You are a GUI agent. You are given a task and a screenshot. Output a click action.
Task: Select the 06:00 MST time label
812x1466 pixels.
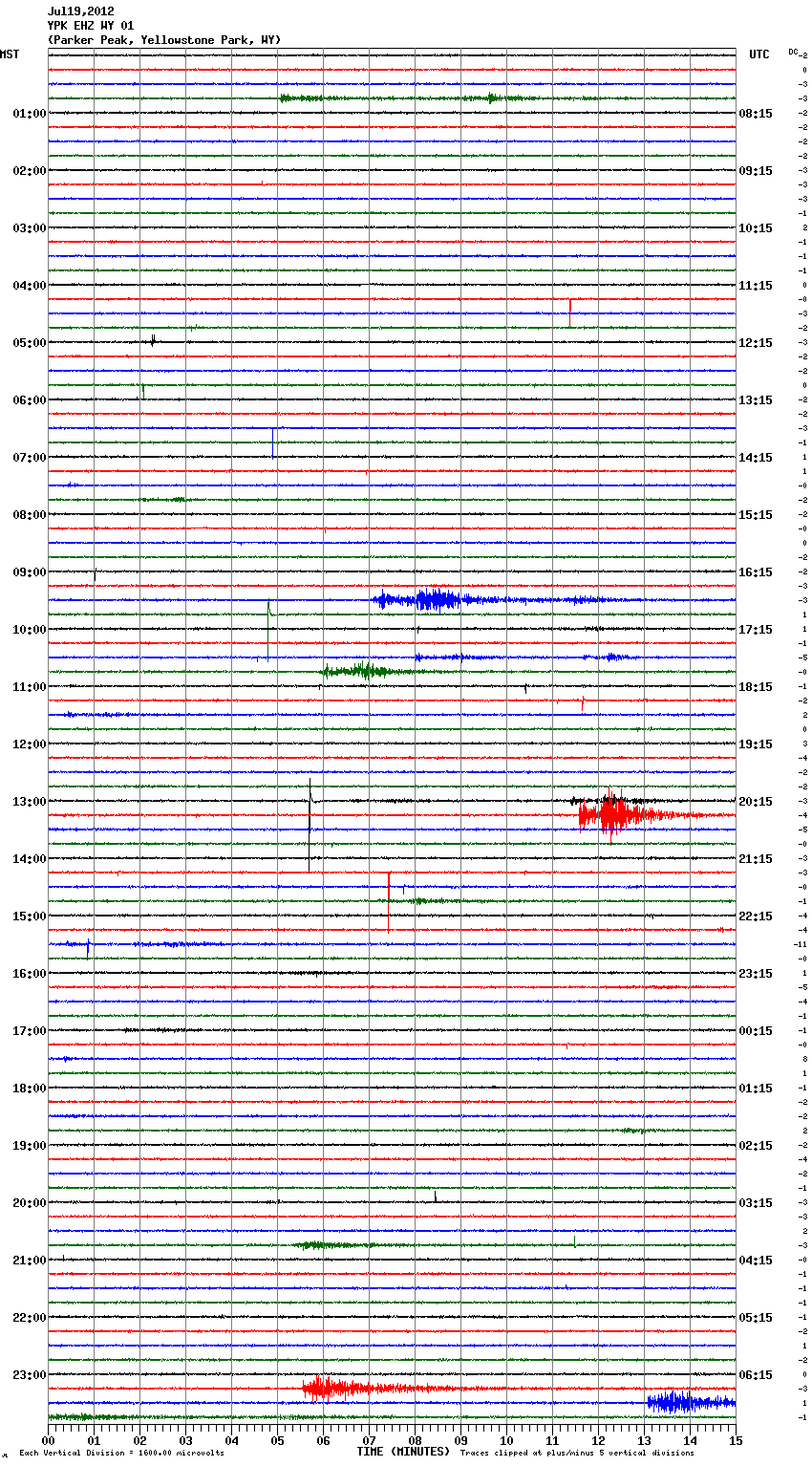[29, 400]
